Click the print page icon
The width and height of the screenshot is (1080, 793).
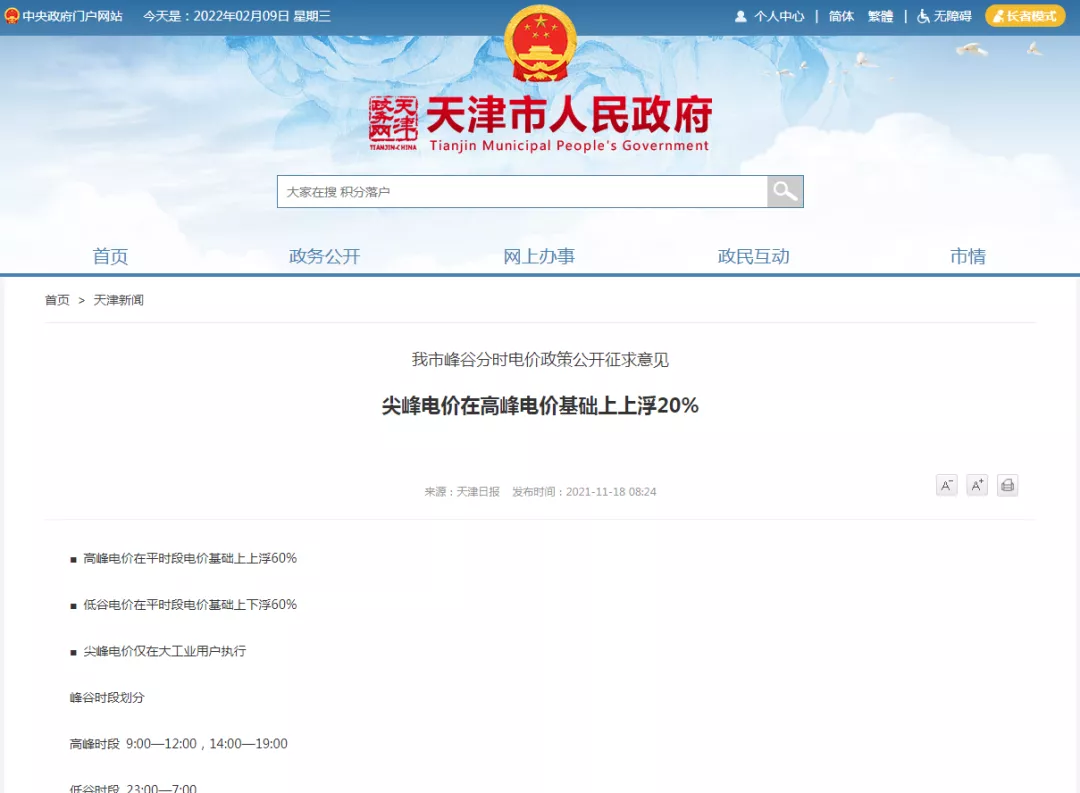[1007, 485]
